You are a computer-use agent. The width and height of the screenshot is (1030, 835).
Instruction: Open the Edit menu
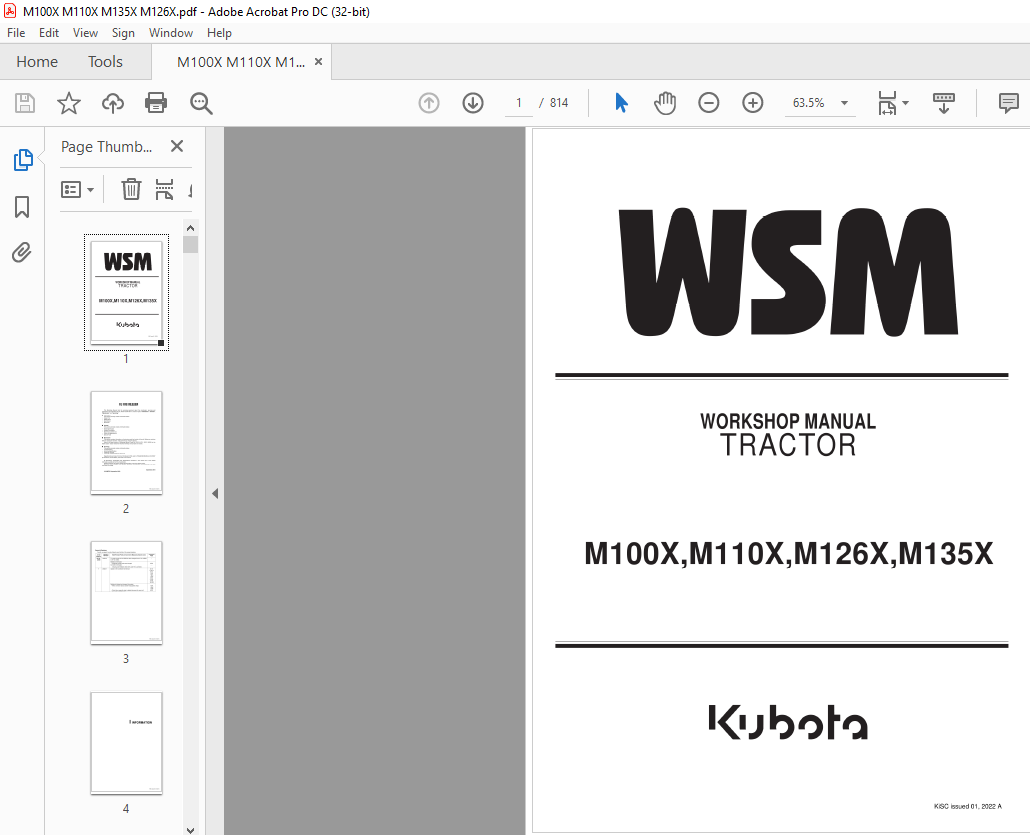49,33
